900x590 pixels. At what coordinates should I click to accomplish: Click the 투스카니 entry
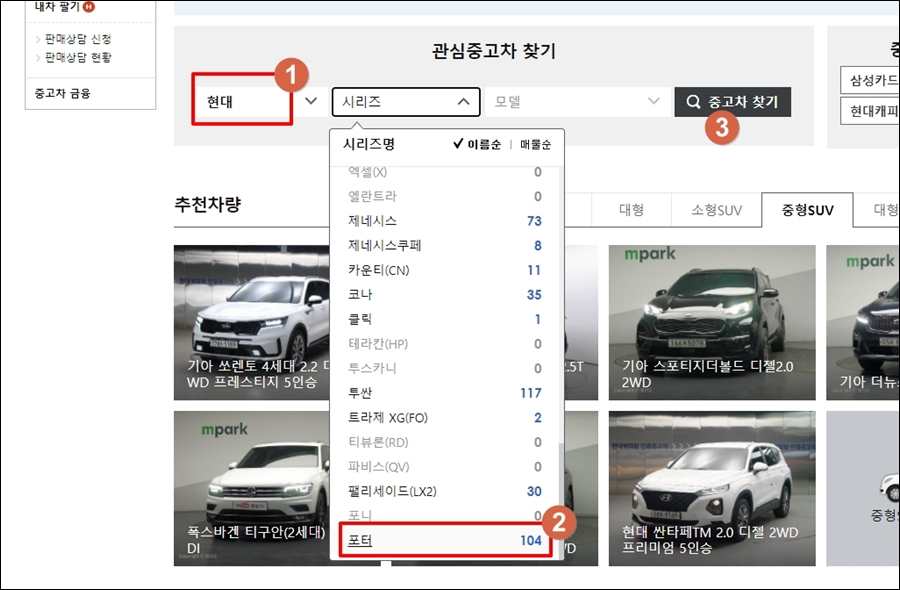[x=444, y=368]
